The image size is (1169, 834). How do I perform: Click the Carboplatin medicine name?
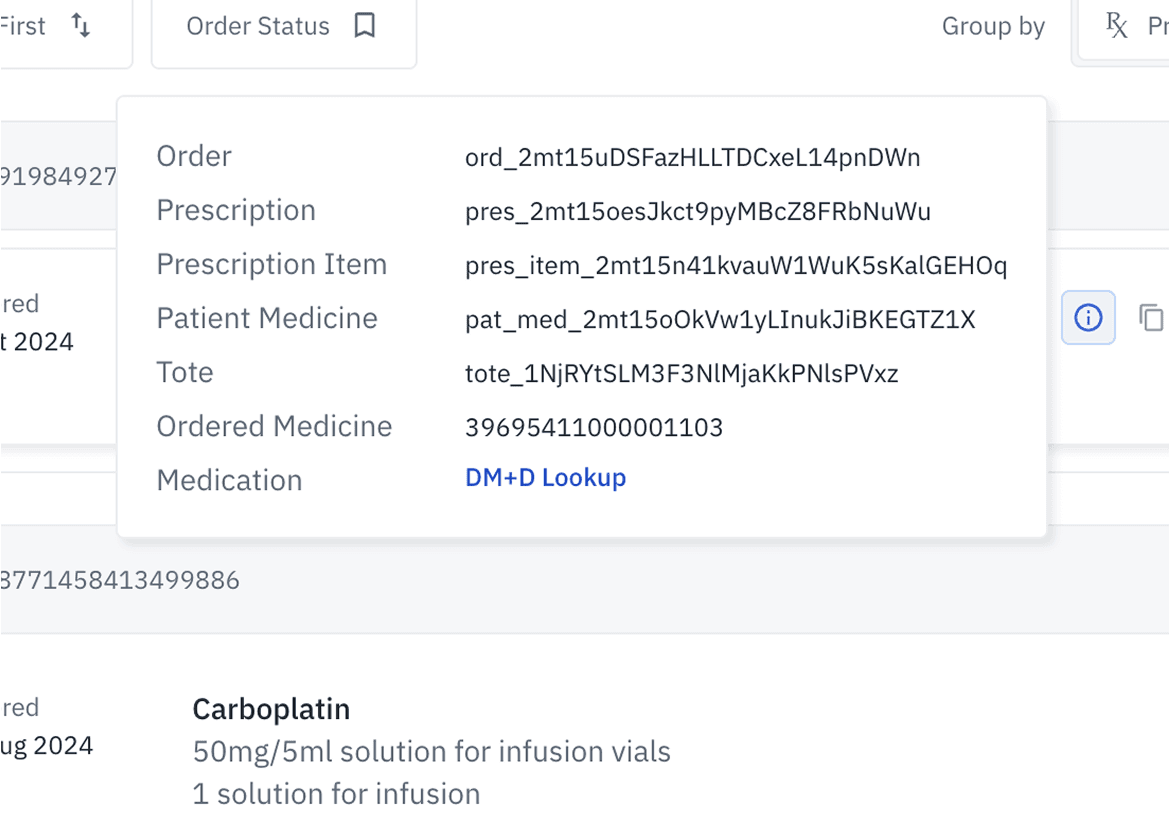[x=271, y=709]
